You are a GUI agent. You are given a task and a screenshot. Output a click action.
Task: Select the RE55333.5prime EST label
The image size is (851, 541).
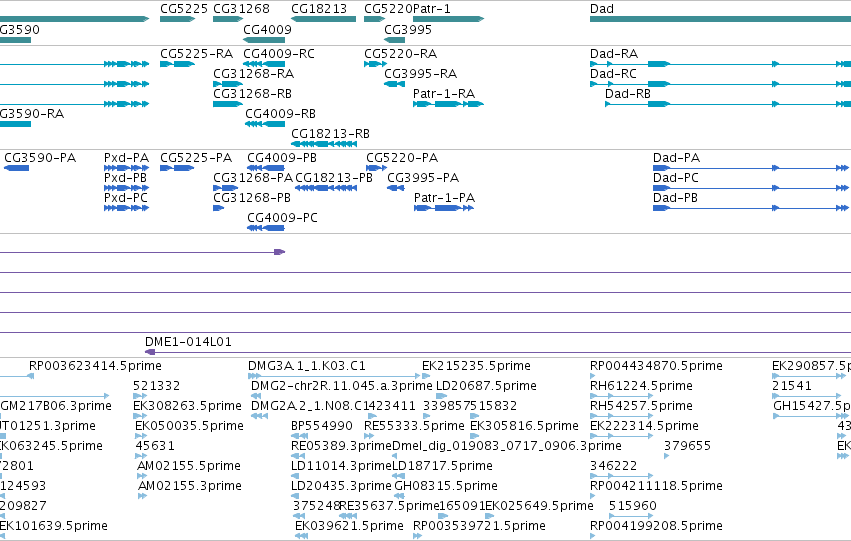click(414, 426)
